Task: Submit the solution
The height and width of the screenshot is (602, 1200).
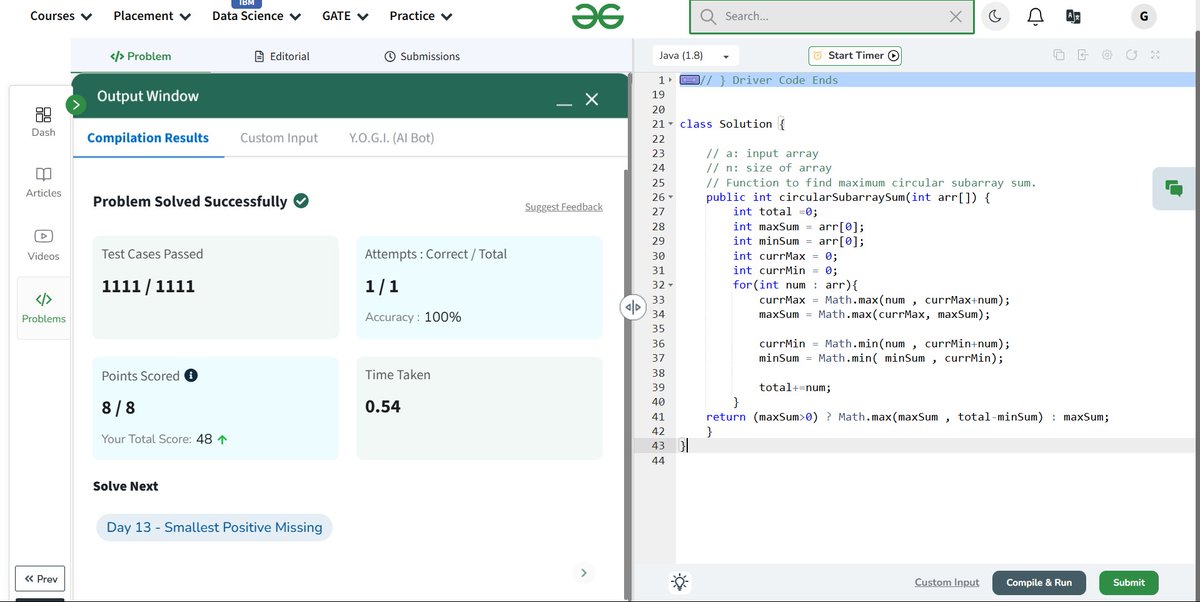Action: 1129,583
